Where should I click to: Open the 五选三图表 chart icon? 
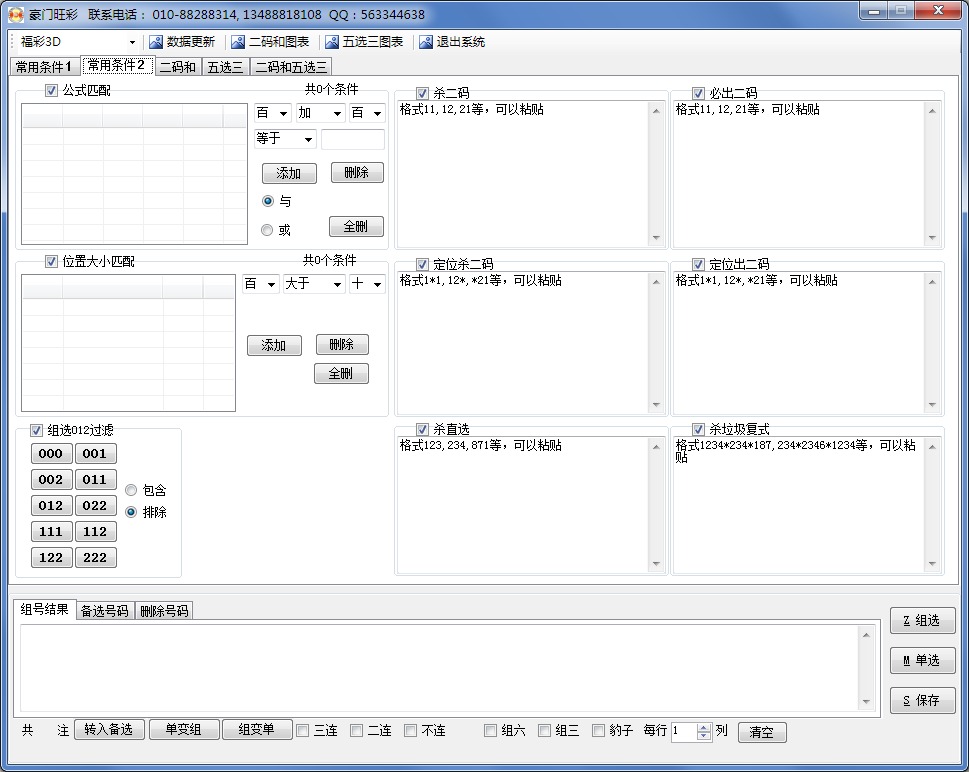tap(333, 42)
